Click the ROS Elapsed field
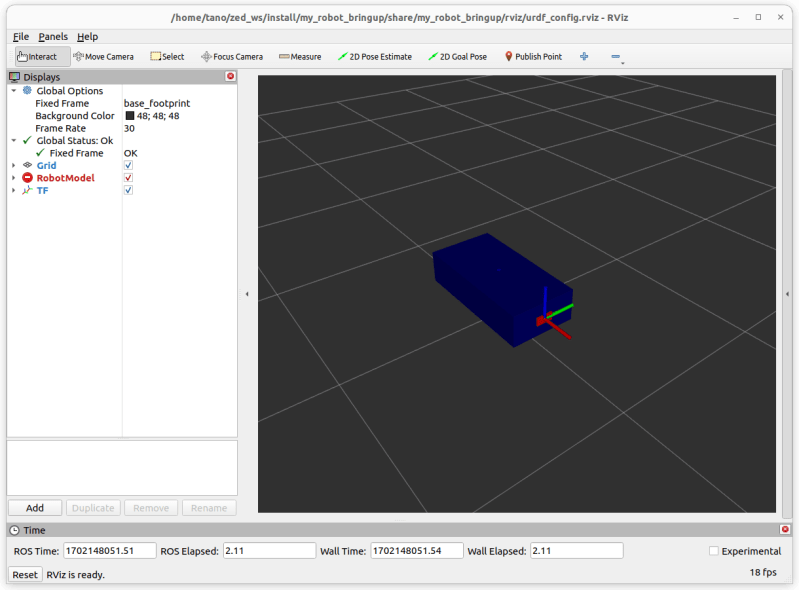 270,551
